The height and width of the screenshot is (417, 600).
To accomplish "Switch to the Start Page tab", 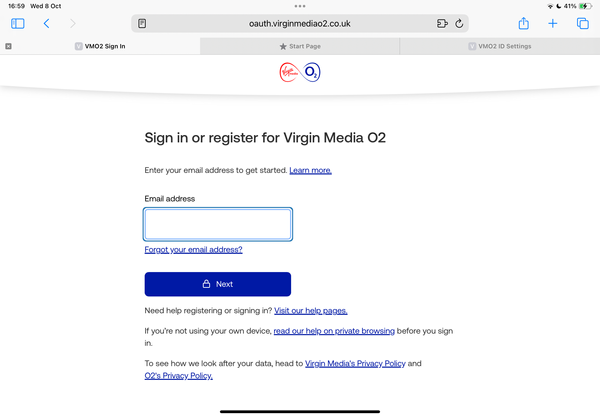I will point(298,46).
